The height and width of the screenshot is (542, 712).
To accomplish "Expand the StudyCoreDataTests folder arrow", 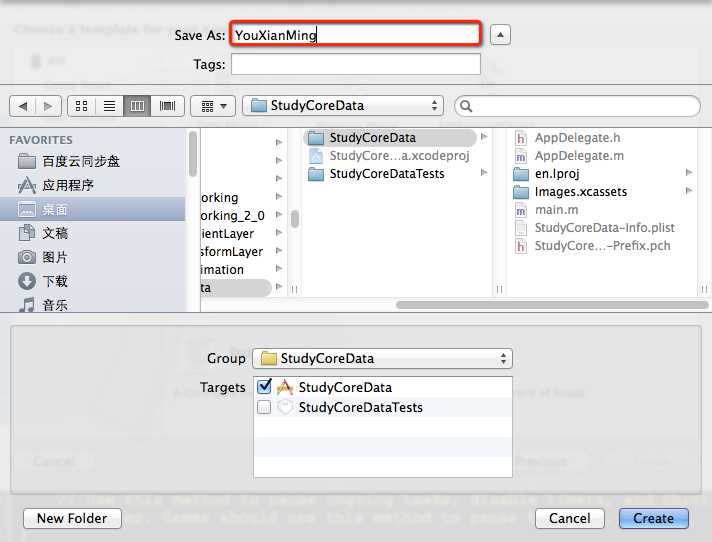I will point(484,173).
